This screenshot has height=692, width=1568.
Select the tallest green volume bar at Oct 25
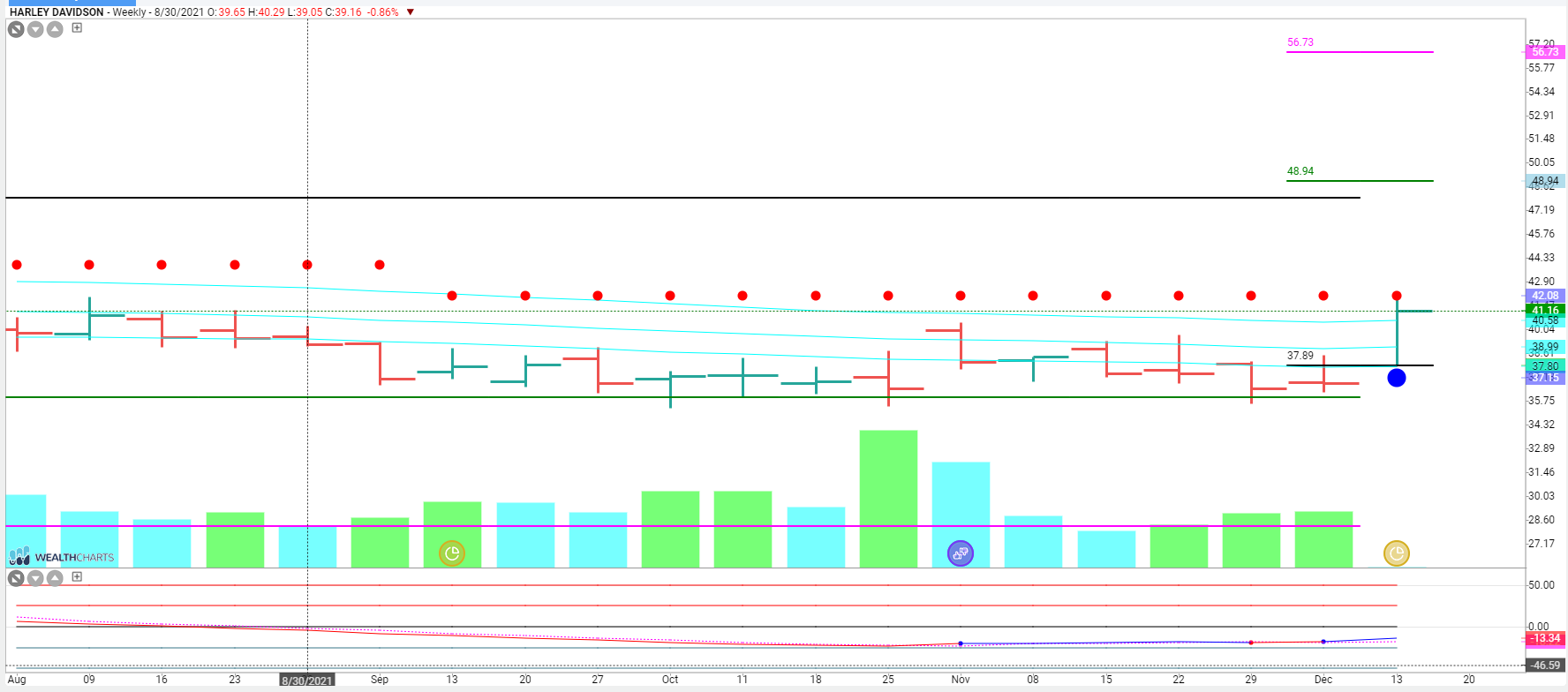(888, 499)
